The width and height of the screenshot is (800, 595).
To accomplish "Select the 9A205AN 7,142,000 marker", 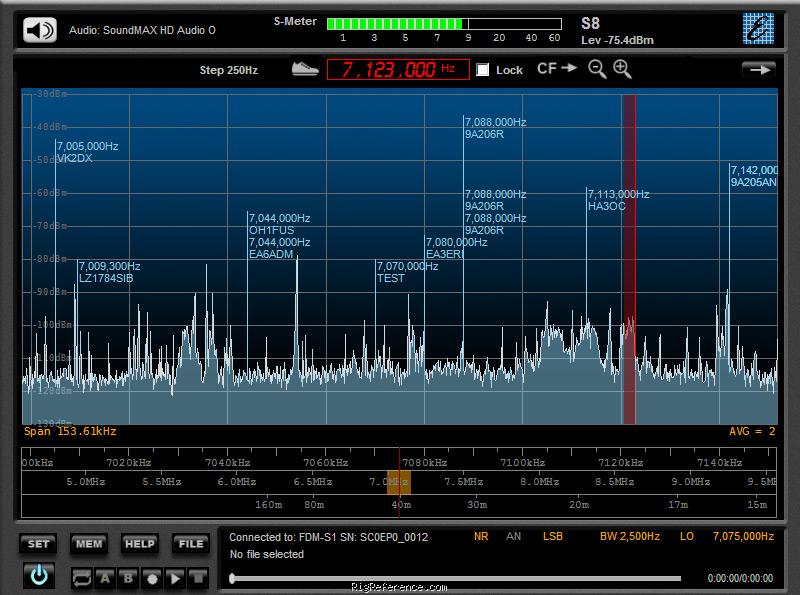I will pos(754,176).
